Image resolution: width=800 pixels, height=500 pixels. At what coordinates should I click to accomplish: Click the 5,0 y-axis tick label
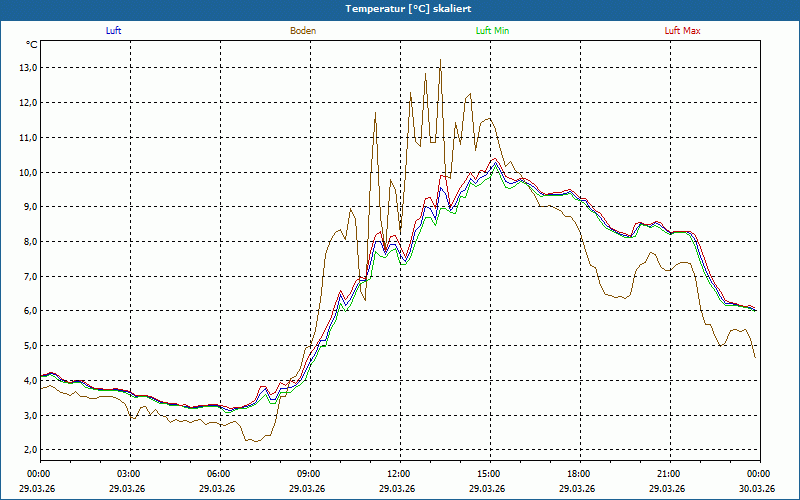click(x=27, y=346)
